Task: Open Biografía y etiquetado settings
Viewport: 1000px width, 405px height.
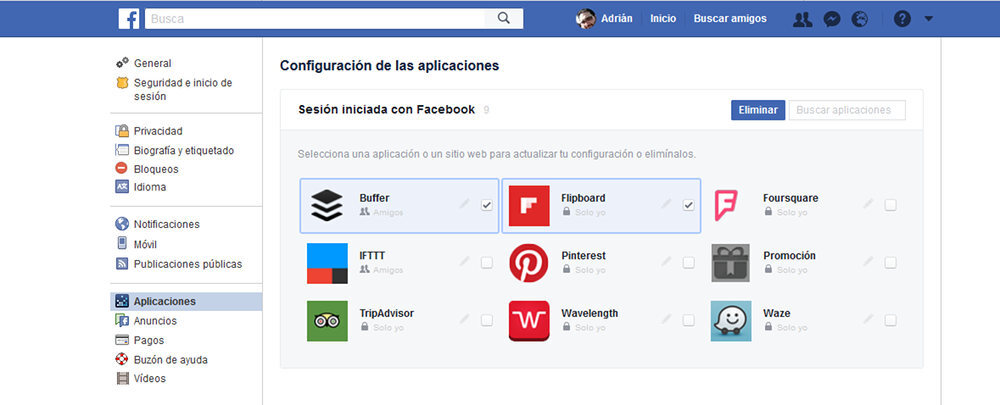Action: (x=186, y=151)
